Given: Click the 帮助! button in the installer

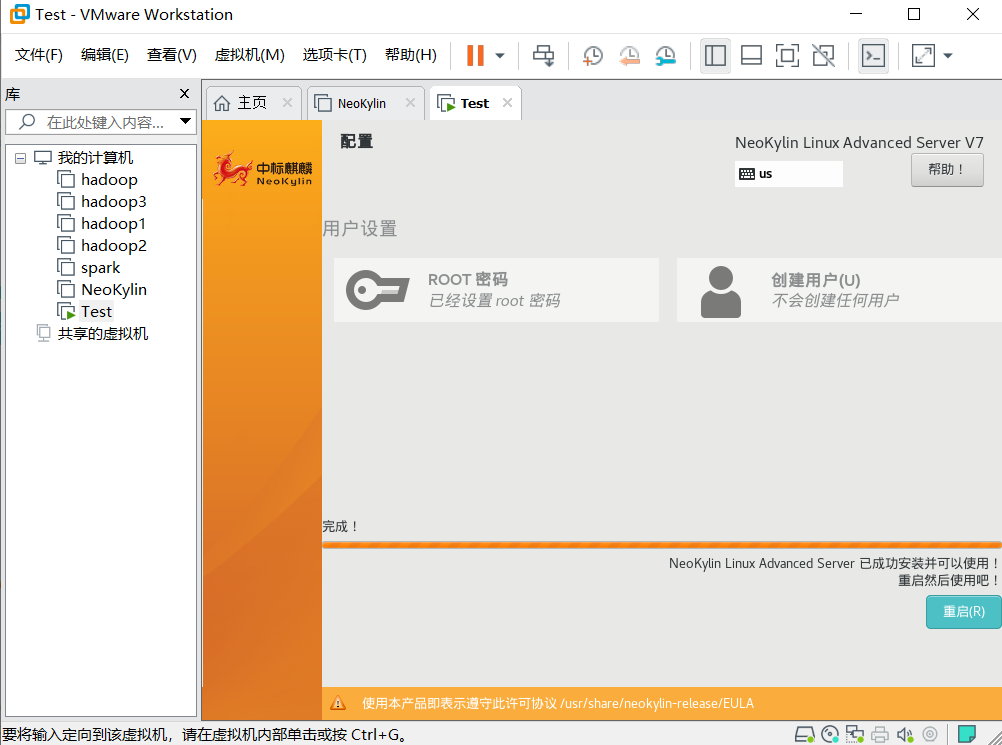Looking at the screenshot, I should [x=946, y=169].
